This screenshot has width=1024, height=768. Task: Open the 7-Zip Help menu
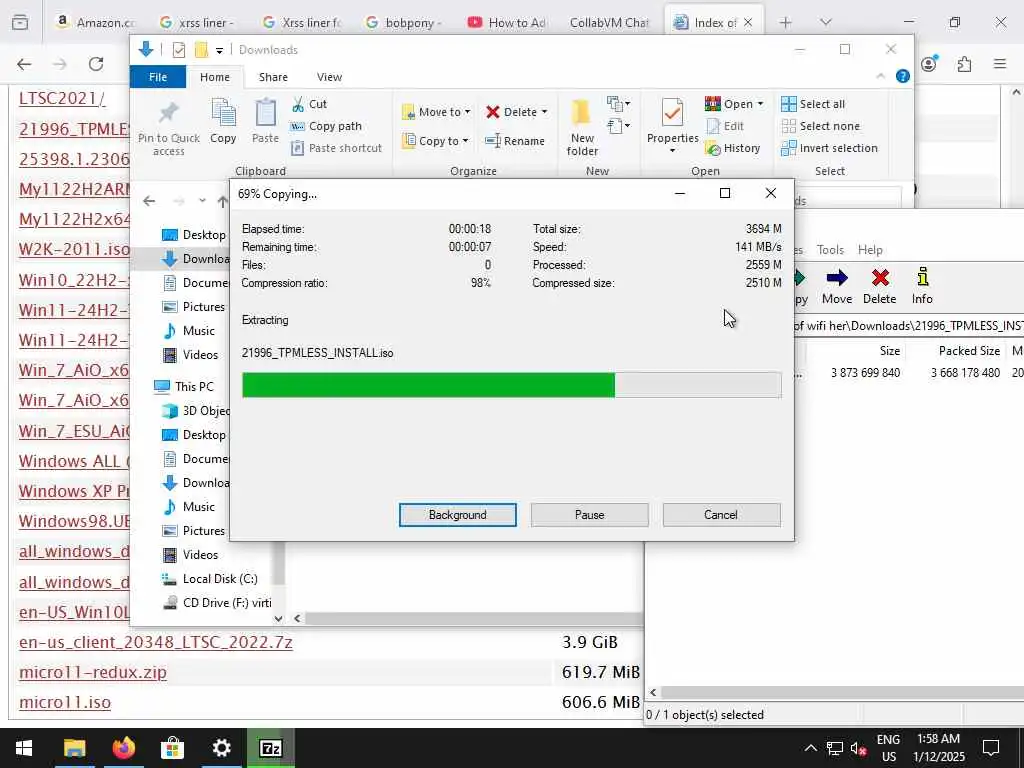point(870,249)
